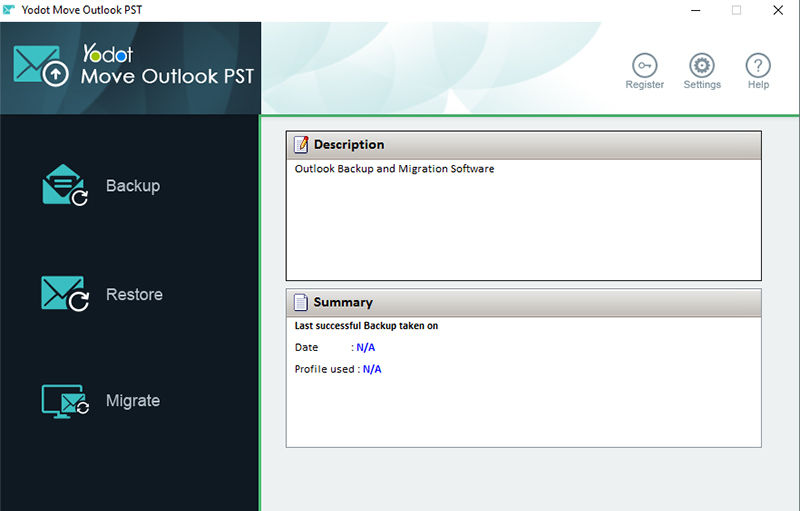
Task: Click the Help text label
Action: [758, 85]
